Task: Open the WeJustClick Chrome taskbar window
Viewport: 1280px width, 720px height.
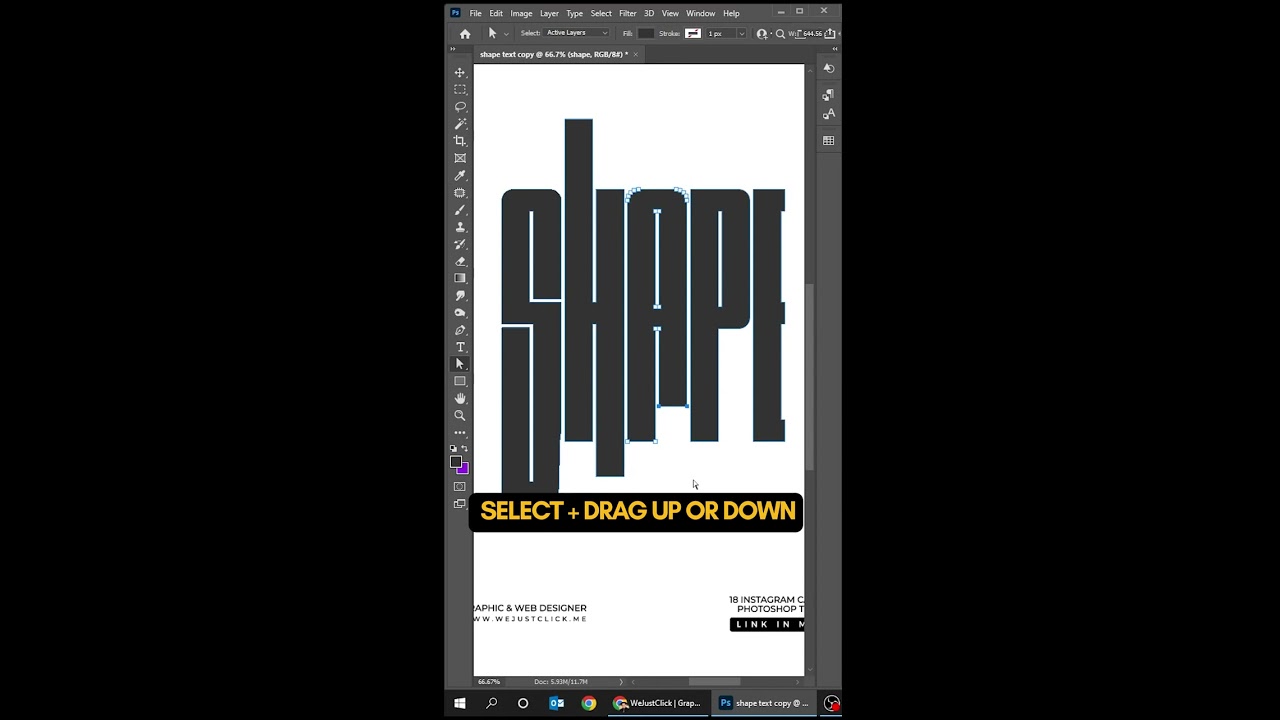Action: pos(657,703)
